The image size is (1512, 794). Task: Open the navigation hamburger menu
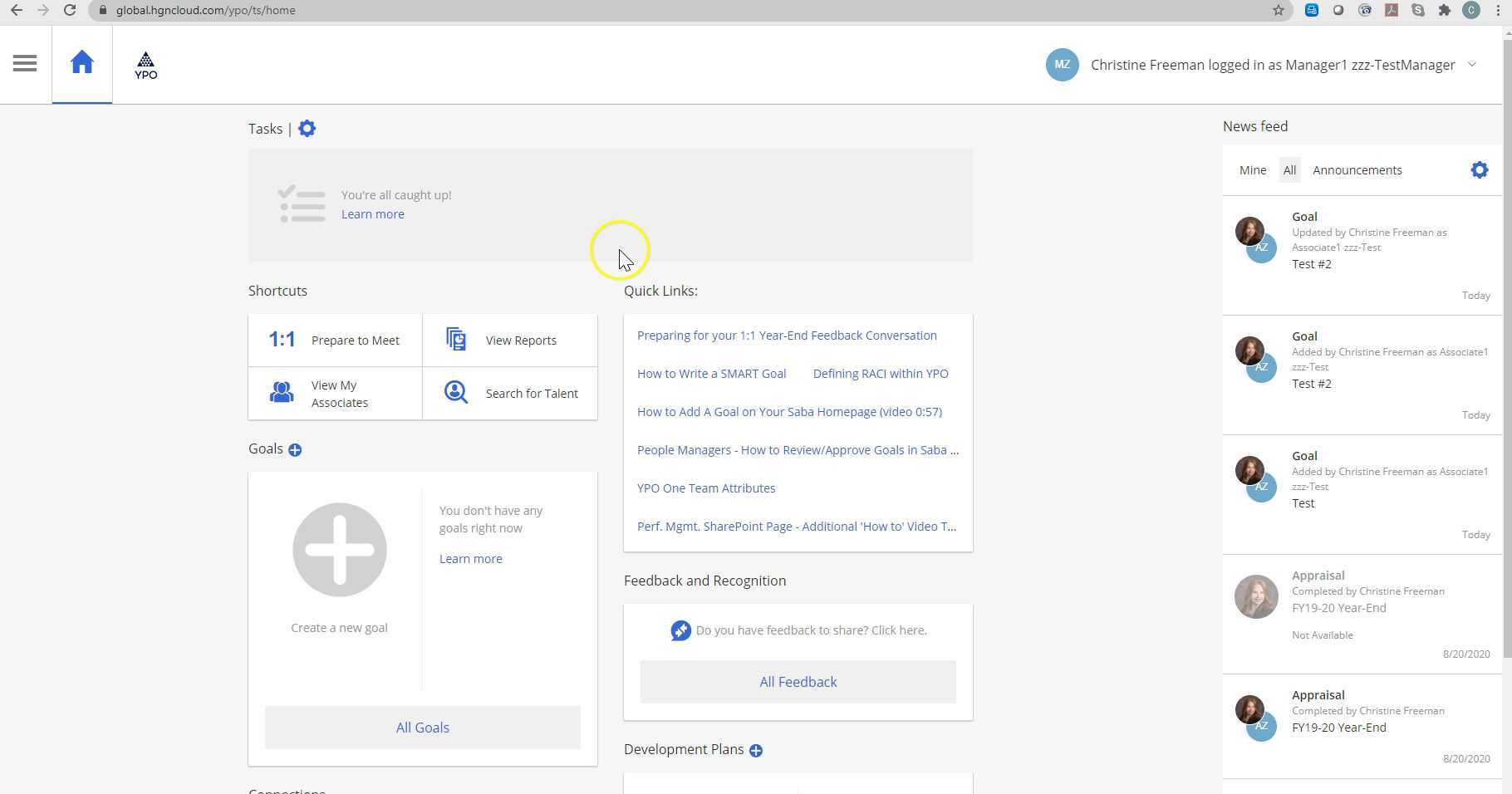24,63
